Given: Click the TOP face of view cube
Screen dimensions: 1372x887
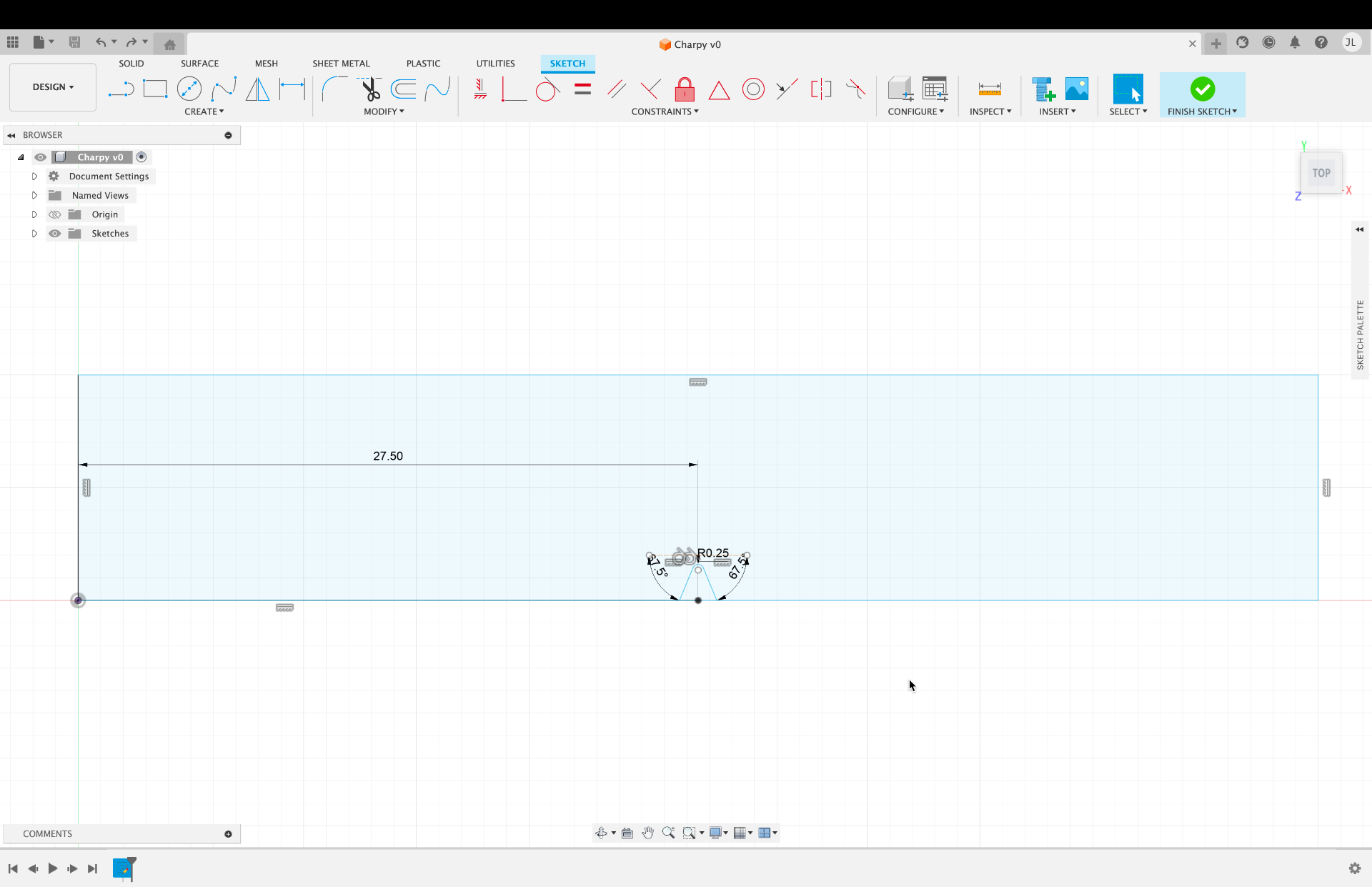Looking at the screenshot, I should [1321, 173].
